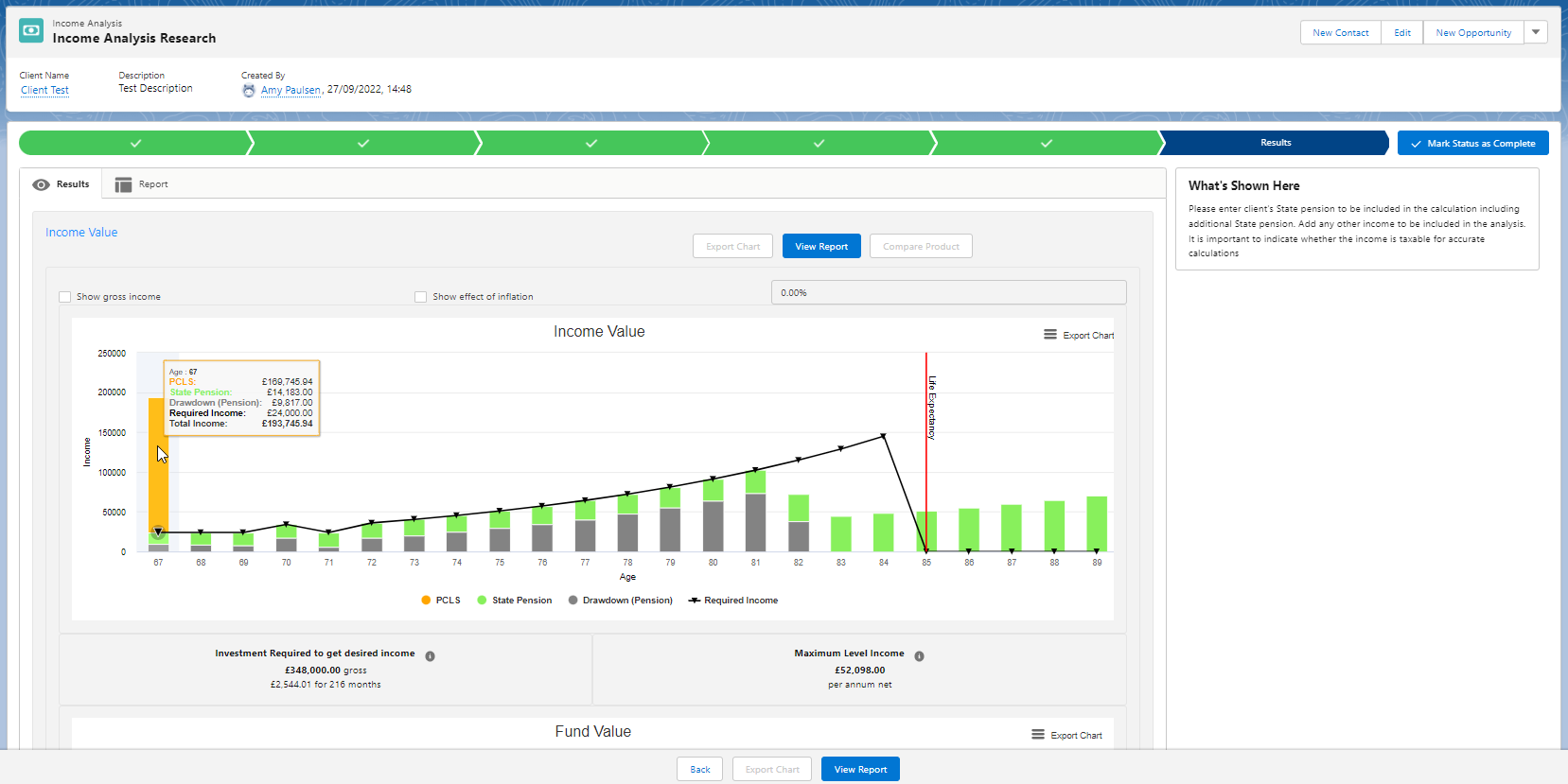The height and width of the screenshot is (784, 1568).
Task: Click footer View Report button
Action: click(860, 769)
